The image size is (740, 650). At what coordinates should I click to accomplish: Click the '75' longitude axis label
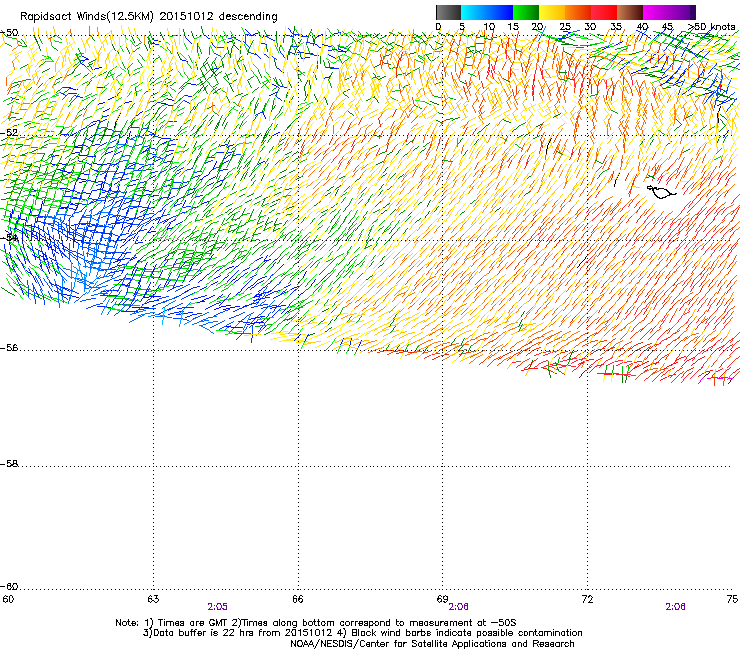(732, 599)
